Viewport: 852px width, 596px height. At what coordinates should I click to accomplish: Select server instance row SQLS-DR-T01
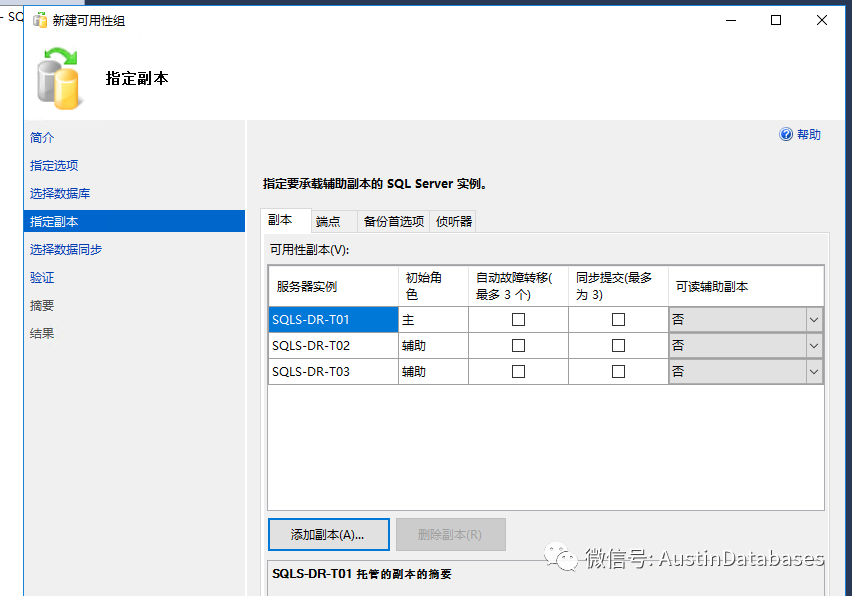[x=333, y=319]
